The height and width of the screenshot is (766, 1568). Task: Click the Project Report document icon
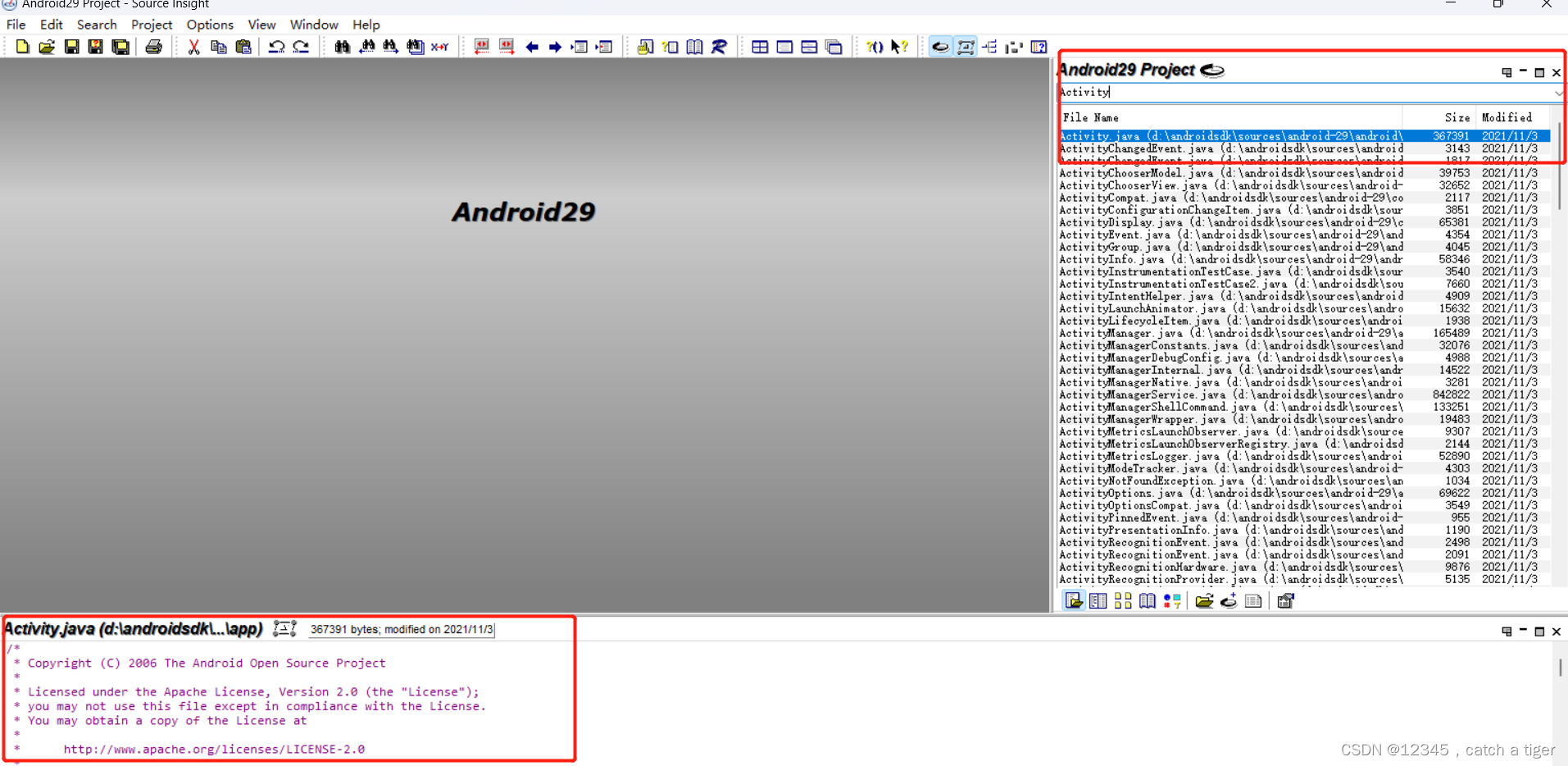(1253, 601)
